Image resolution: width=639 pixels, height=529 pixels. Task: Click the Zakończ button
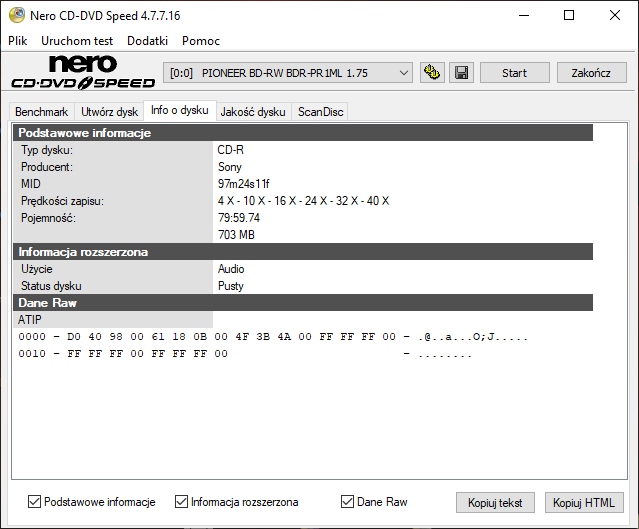[x=591, y=73]
